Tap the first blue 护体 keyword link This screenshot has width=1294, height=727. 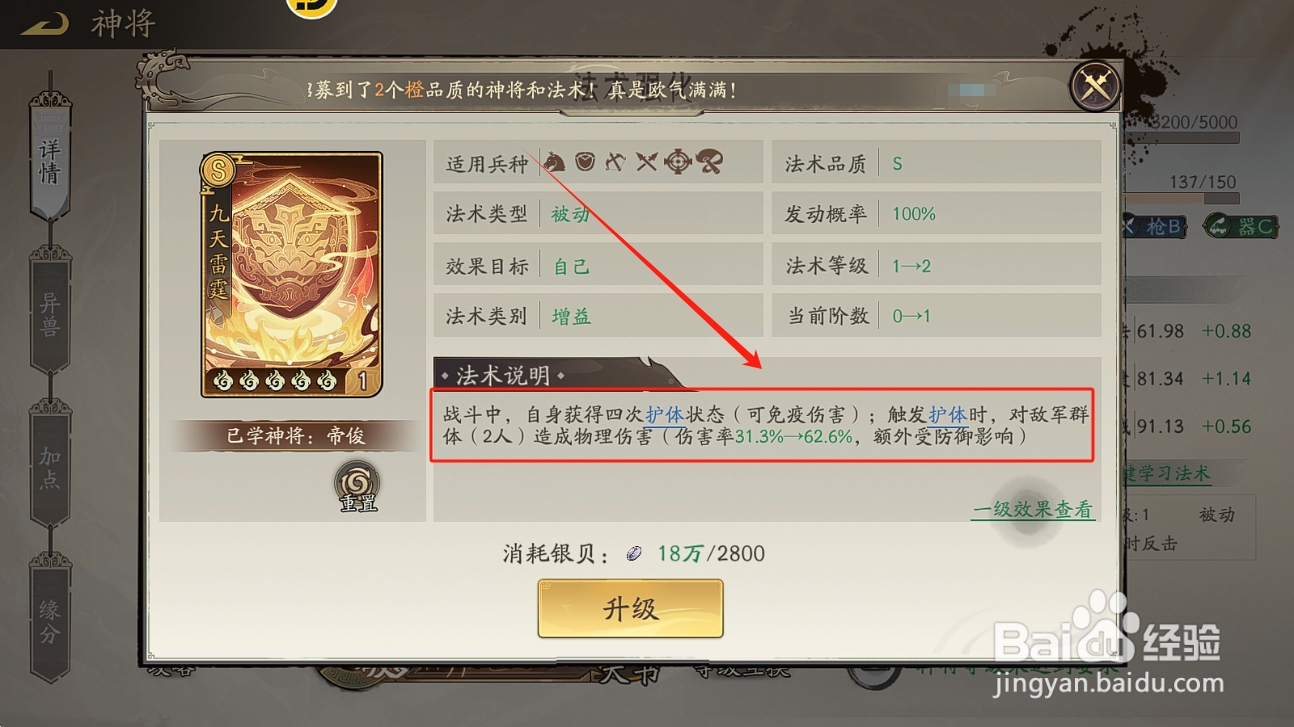point(665,413)
